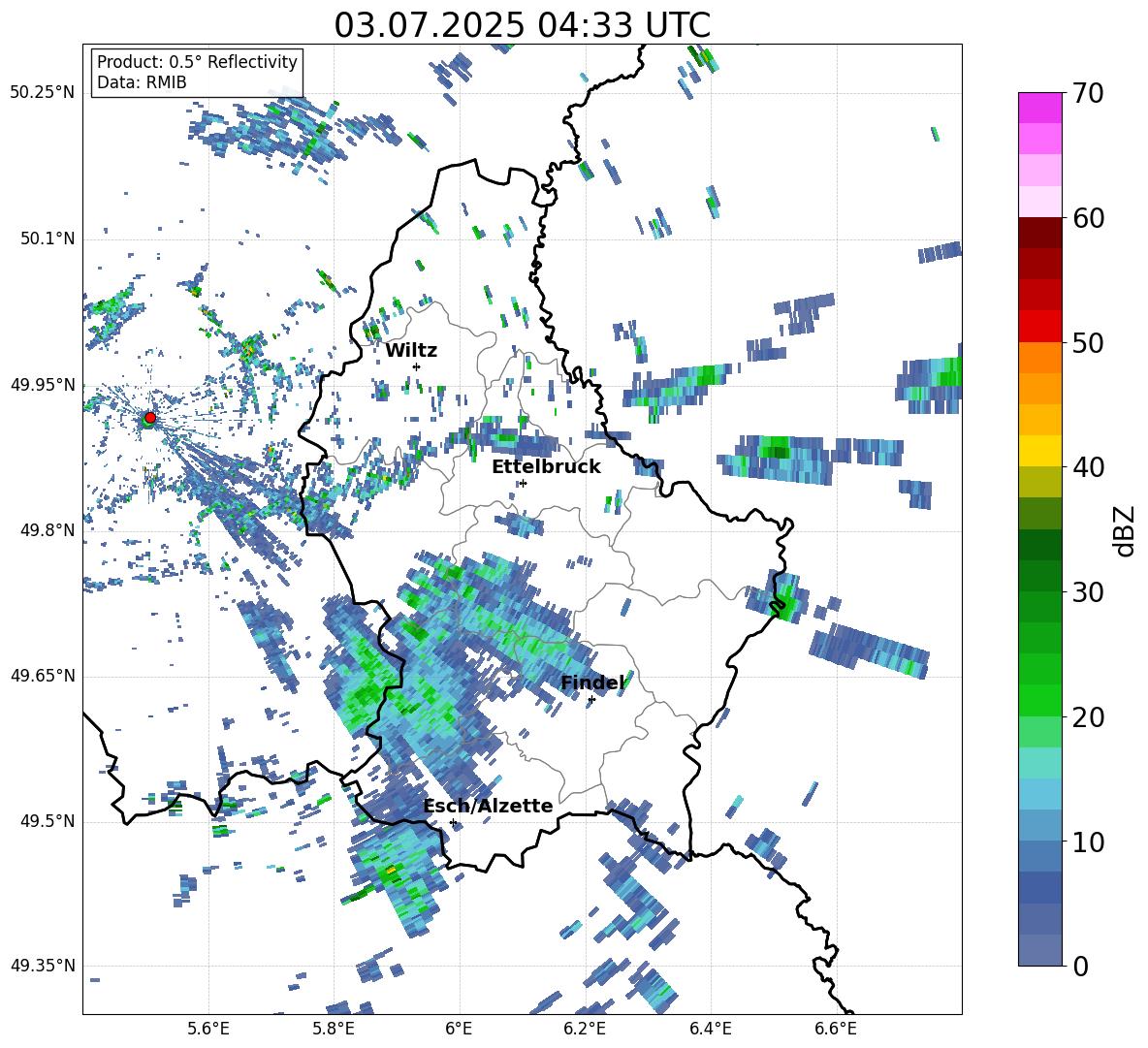Click the 'dBZ' colorbar axis label
This screenshot has height=1048, width=1148.
[x=1124, y=530]
